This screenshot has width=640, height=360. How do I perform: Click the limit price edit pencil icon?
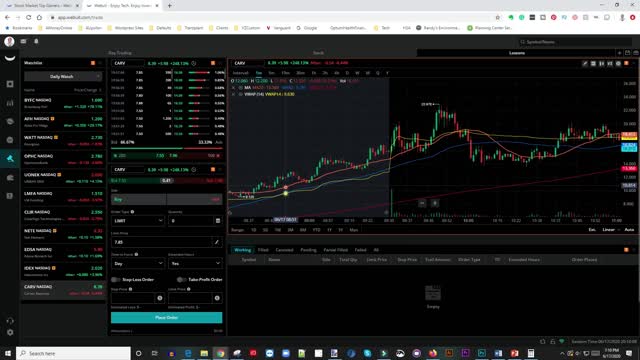point(217,242)
